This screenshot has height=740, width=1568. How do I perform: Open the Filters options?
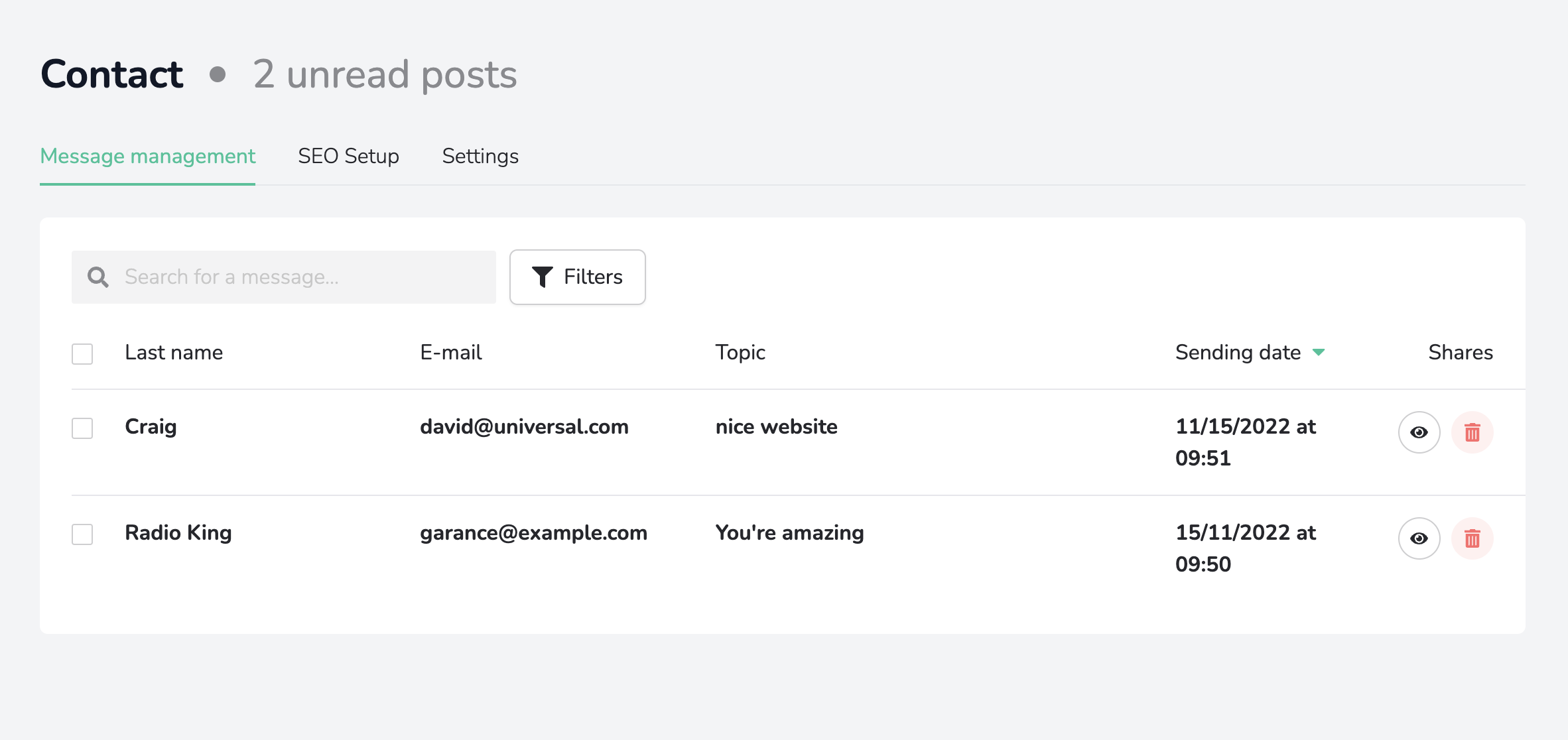pyautogui.click(x=577, y=277)
